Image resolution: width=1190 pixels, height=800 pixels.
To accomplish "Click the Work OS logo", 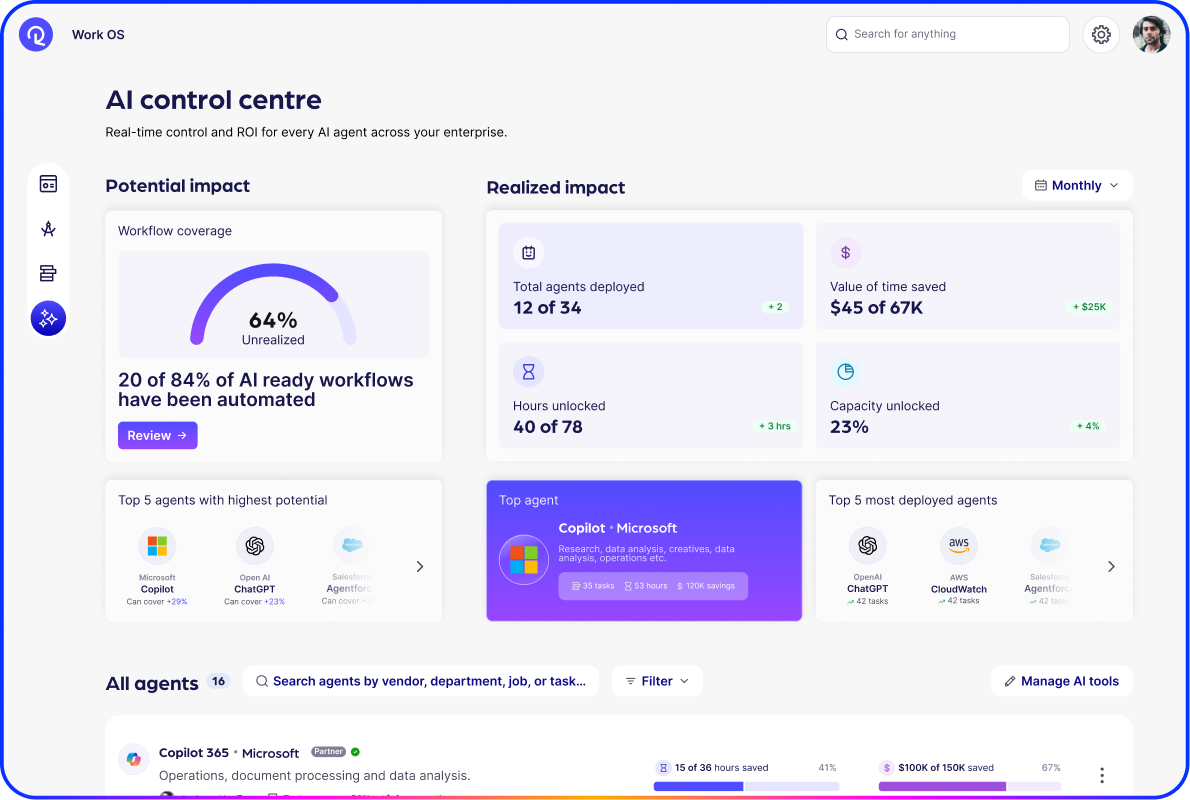I will (x=35, y=34).
